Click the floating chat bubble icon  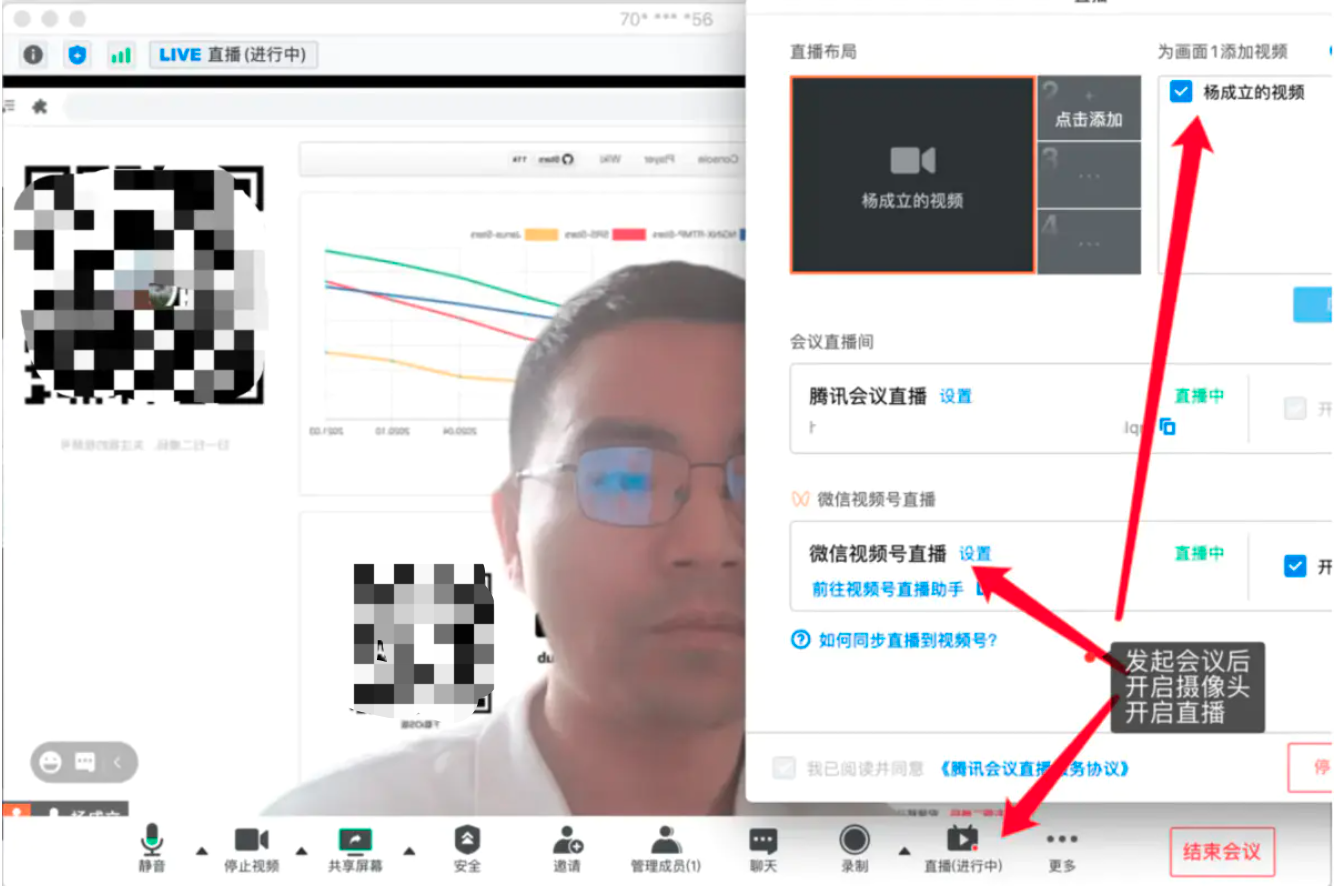84,763
